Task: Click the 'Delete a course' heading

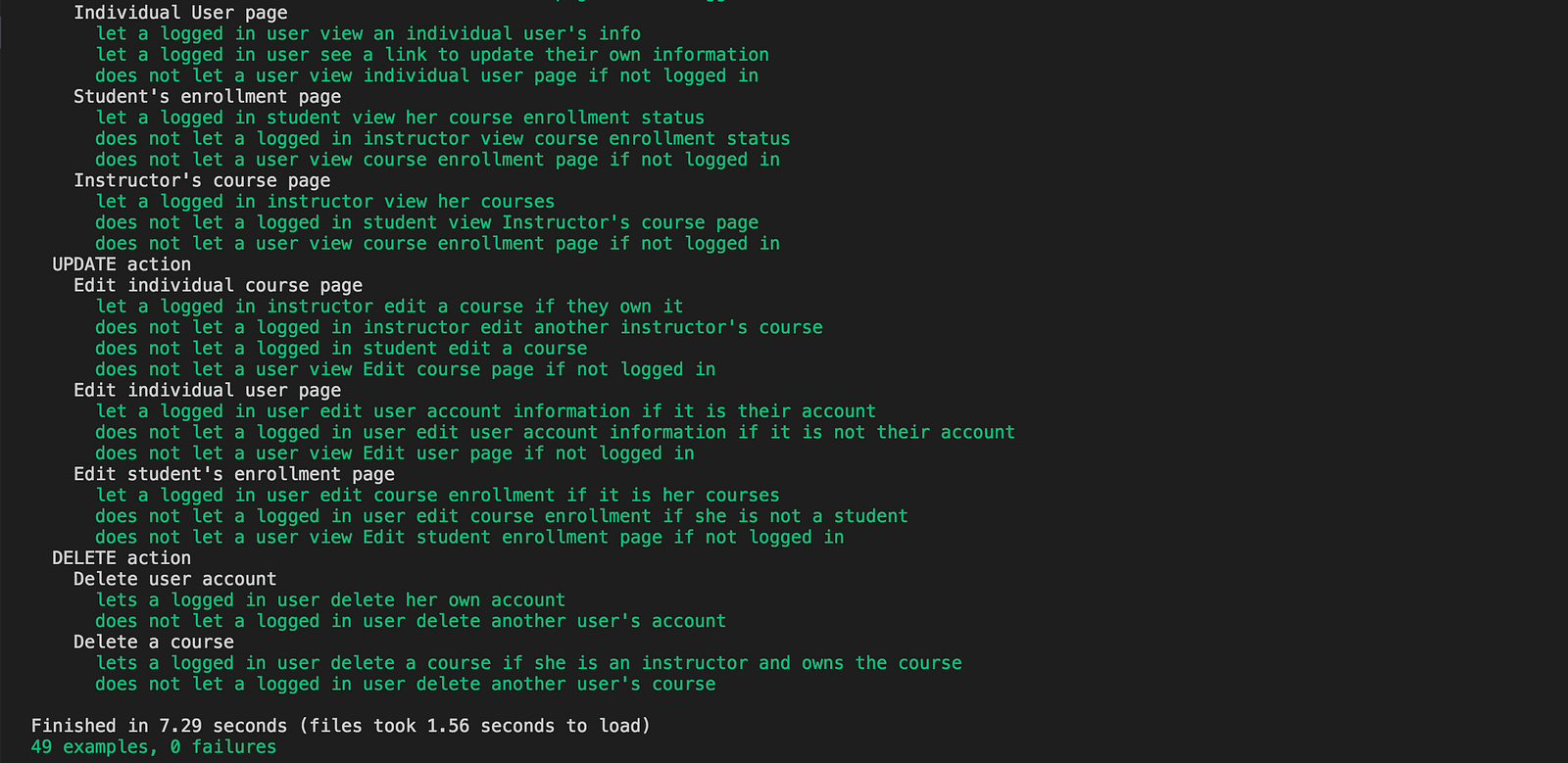Action: tap(153, 643)
